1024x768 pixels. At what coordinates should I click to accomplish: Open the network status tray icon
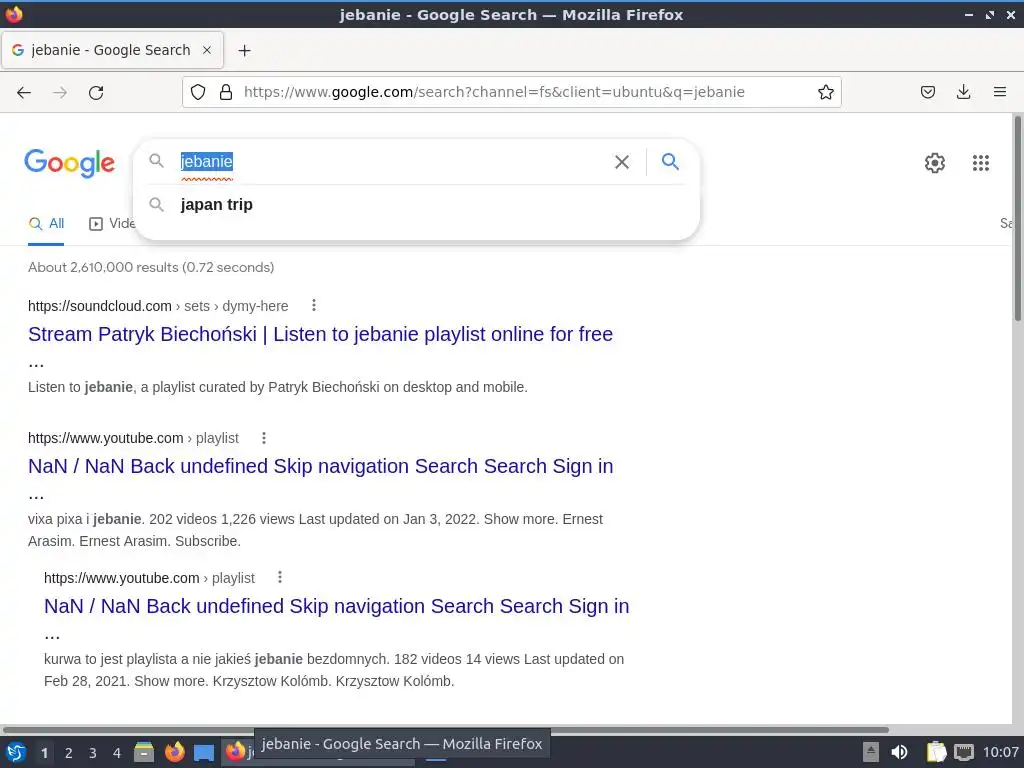point(963,752)
